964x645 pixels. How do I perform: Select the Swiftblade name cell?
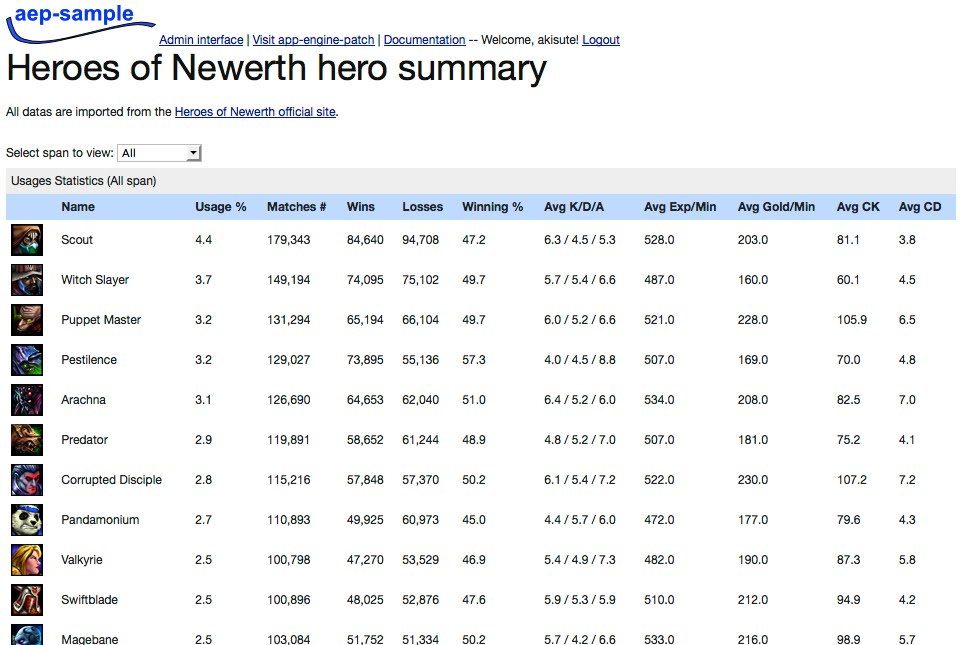click(89, 599)
